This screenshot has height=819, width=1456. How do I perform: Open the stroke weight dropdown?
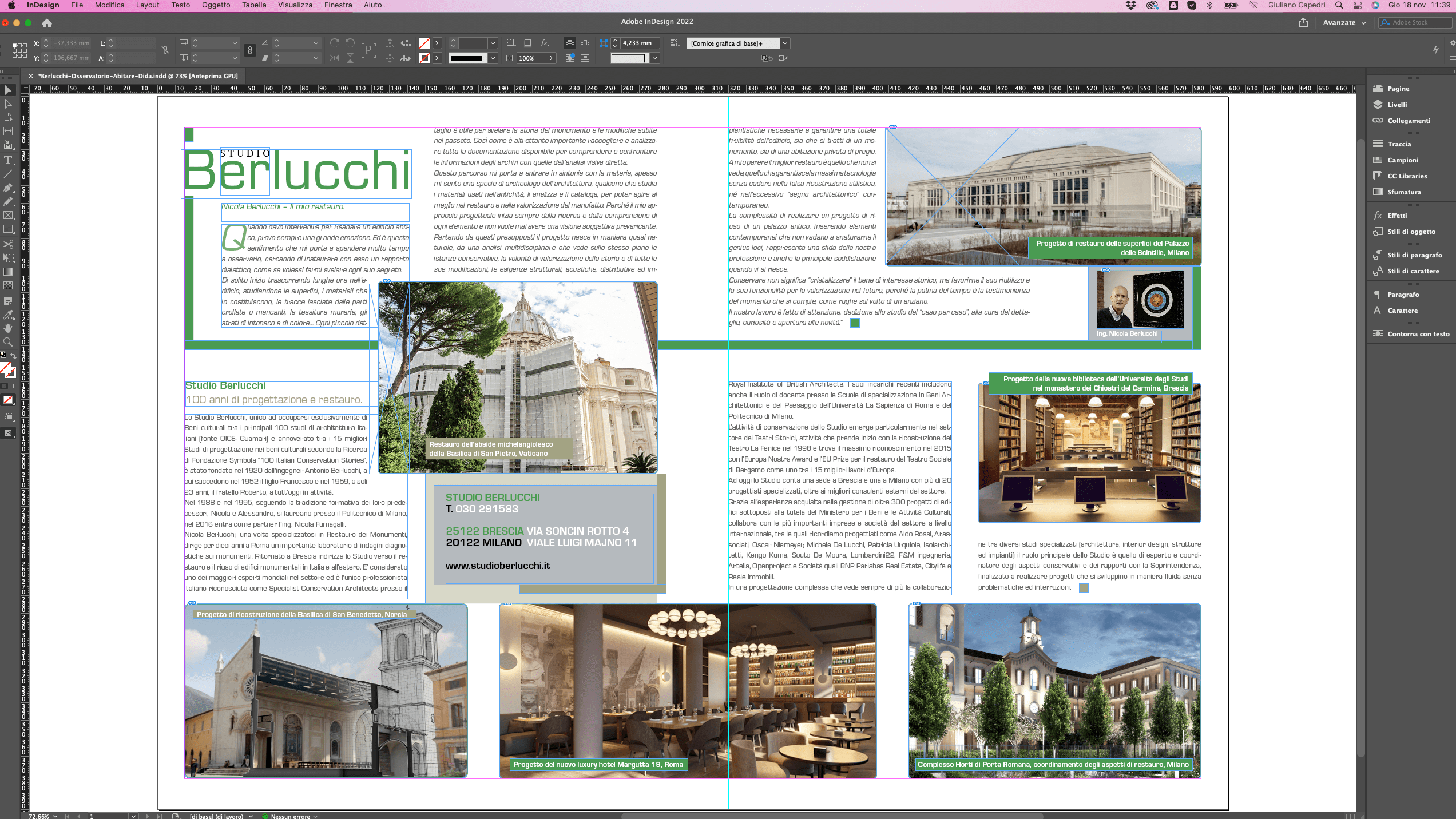[493, 43]
